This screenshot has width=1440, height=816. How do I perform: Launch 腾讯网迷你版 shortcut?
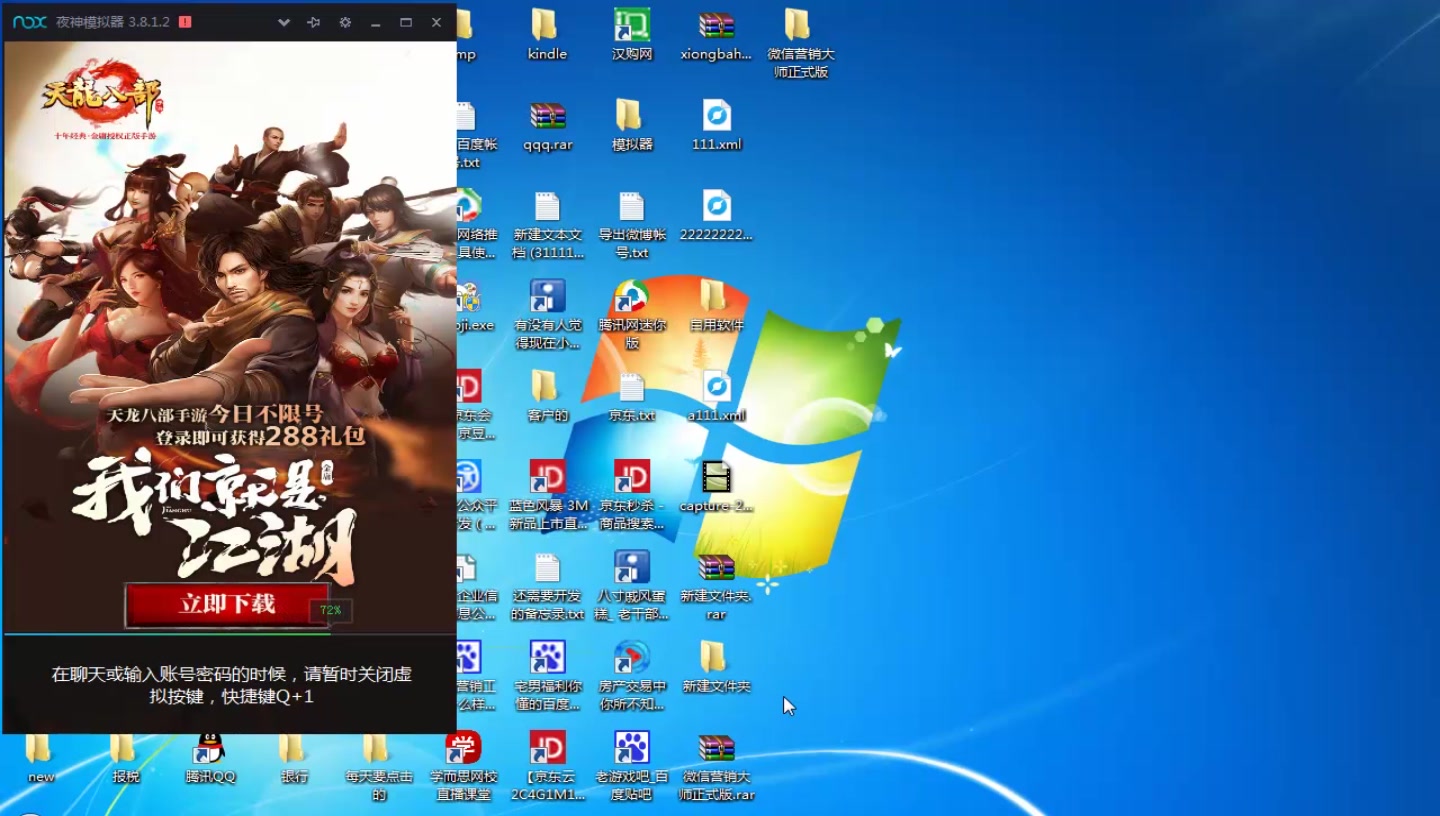tap(632, 314)
